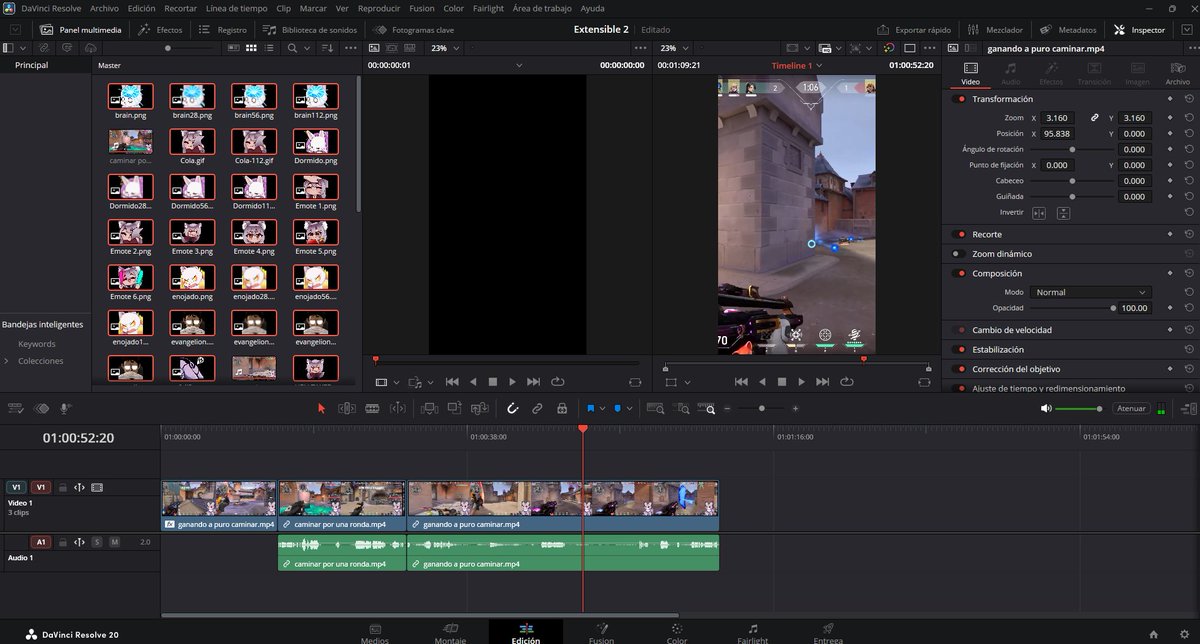
Task: Select the Keywords smart bin
Action: coord(37,344)
